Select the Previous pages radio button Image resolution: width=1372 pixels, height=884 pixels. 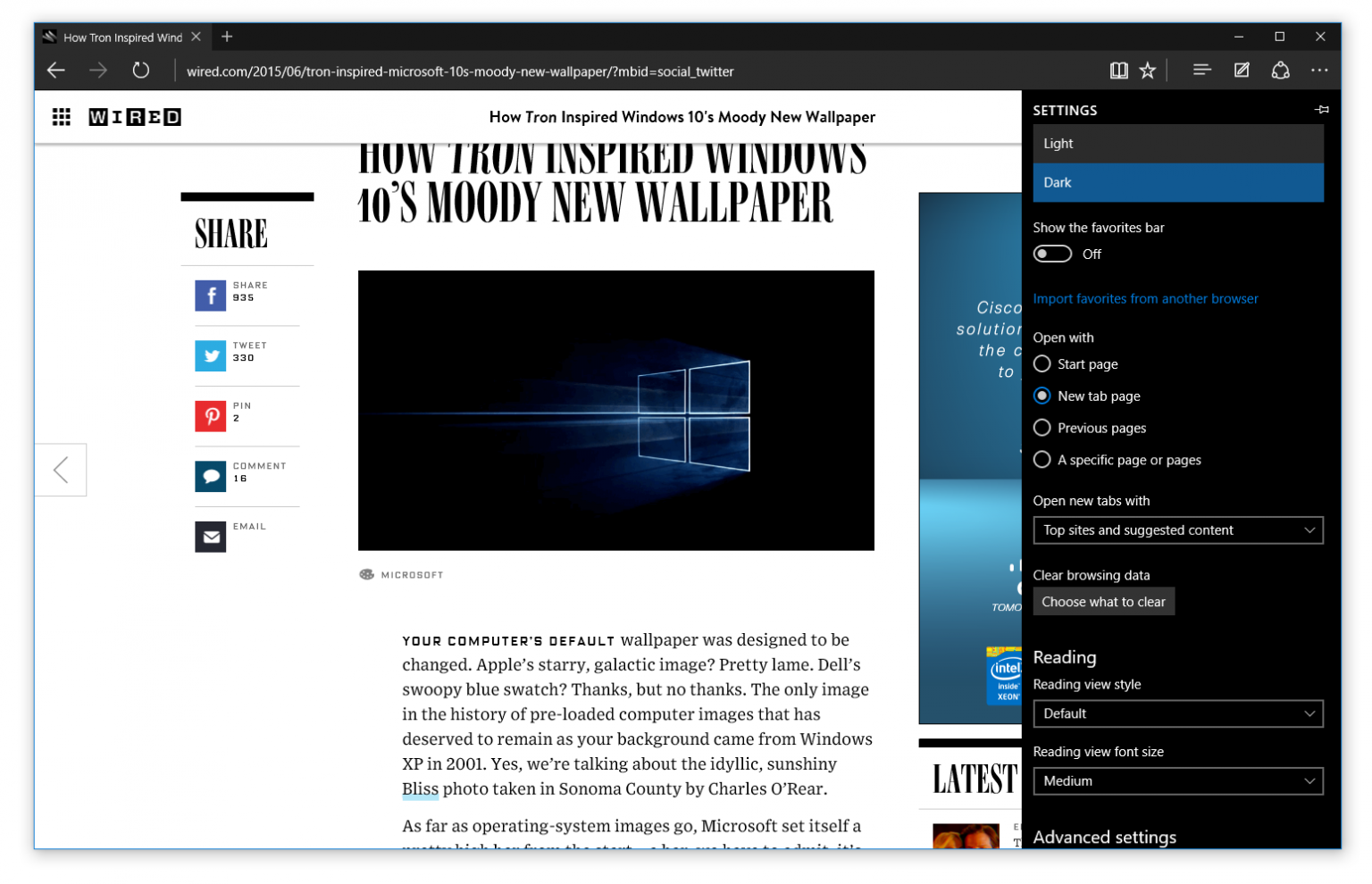click(x=1042, y=428)
